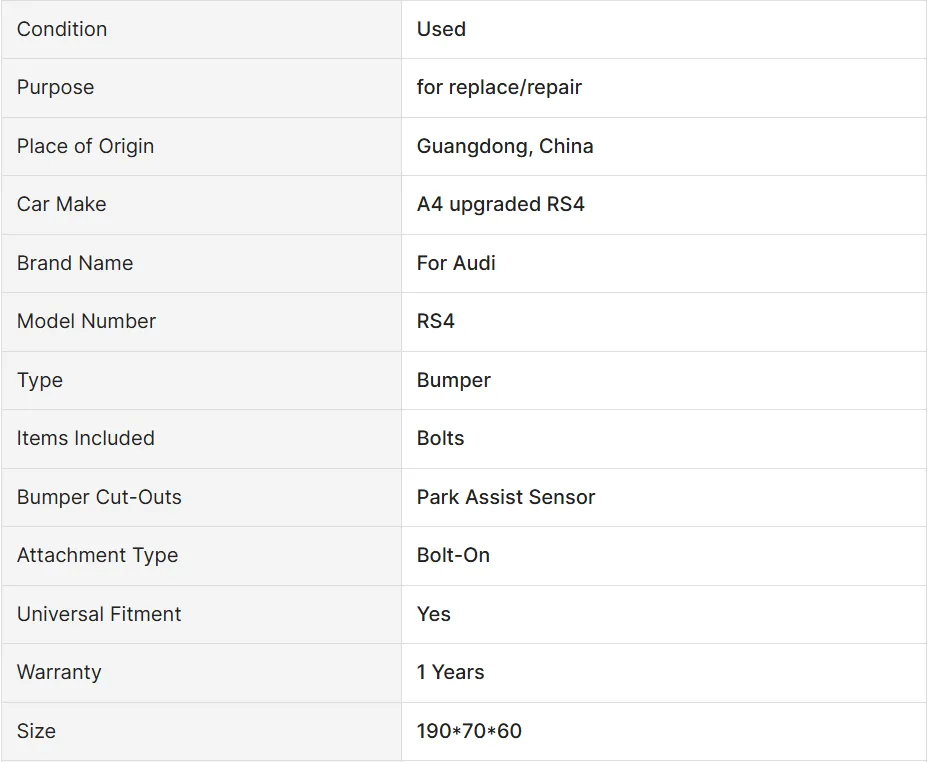Click the "A4 upgraded RS4" value

point(500,204)
